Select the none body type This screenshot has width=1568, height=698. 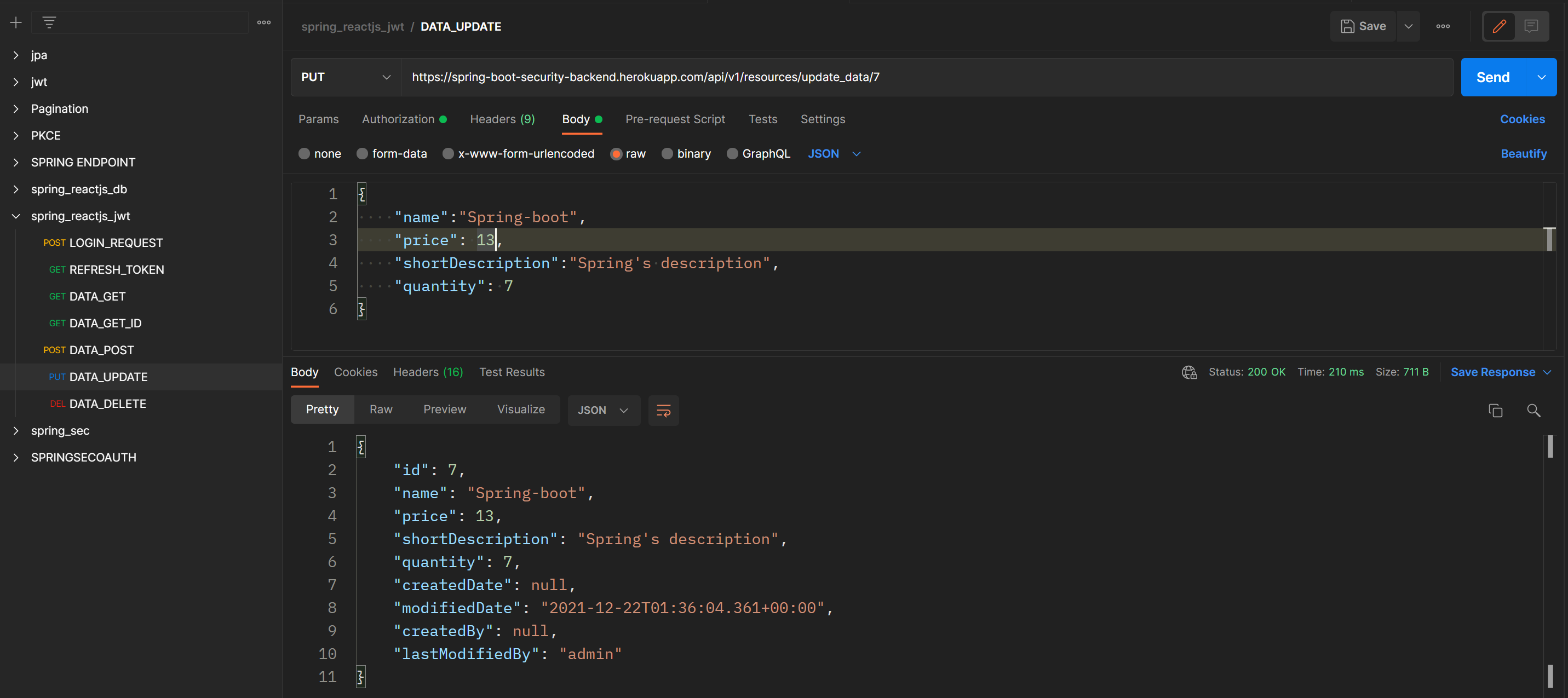click(319, 153)
